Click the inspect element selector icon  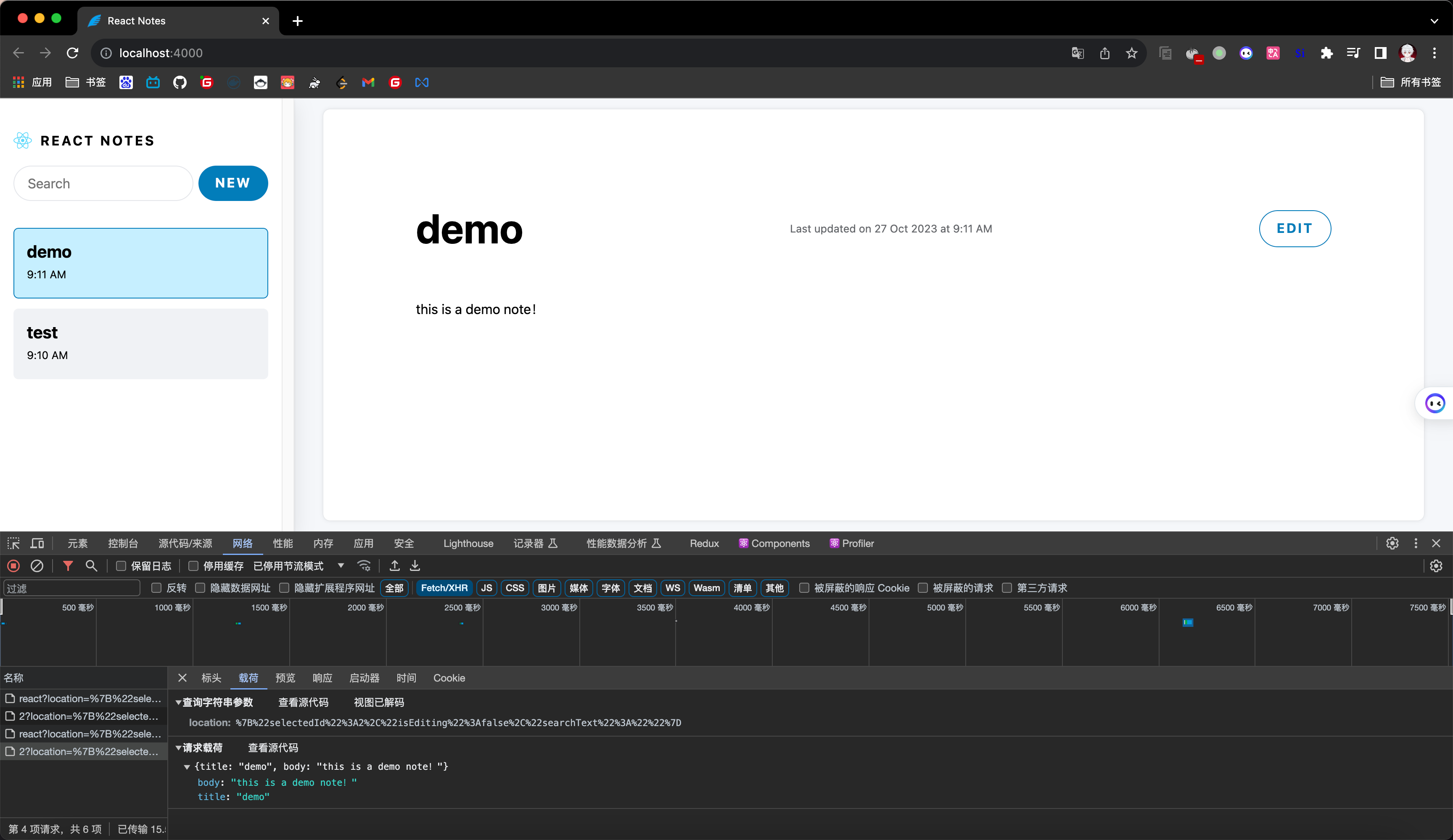click(14, 543)
